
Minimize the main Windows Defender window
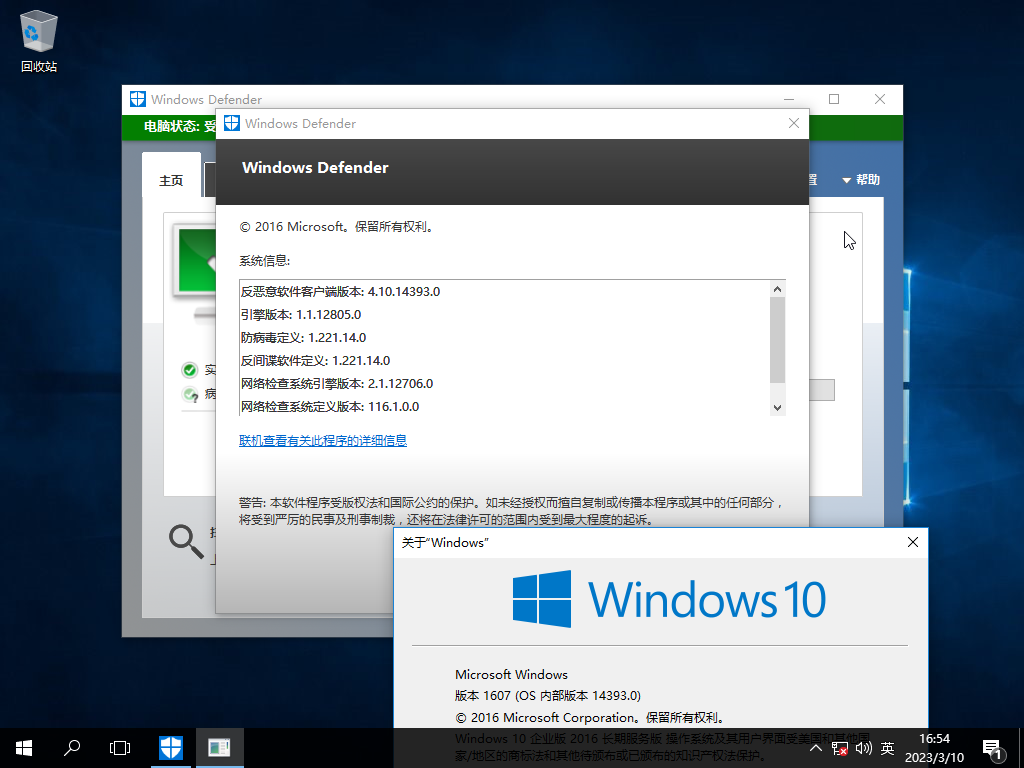(789, 99)
